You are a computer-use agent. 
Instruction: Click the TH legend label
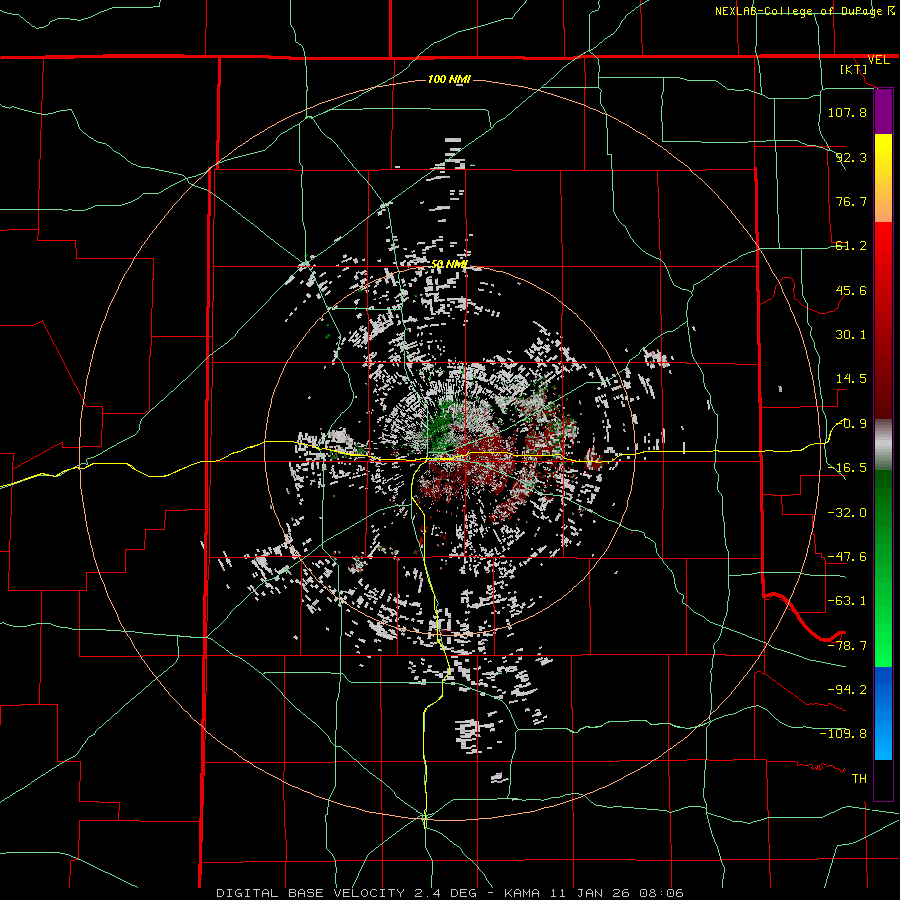coord(859,778)
